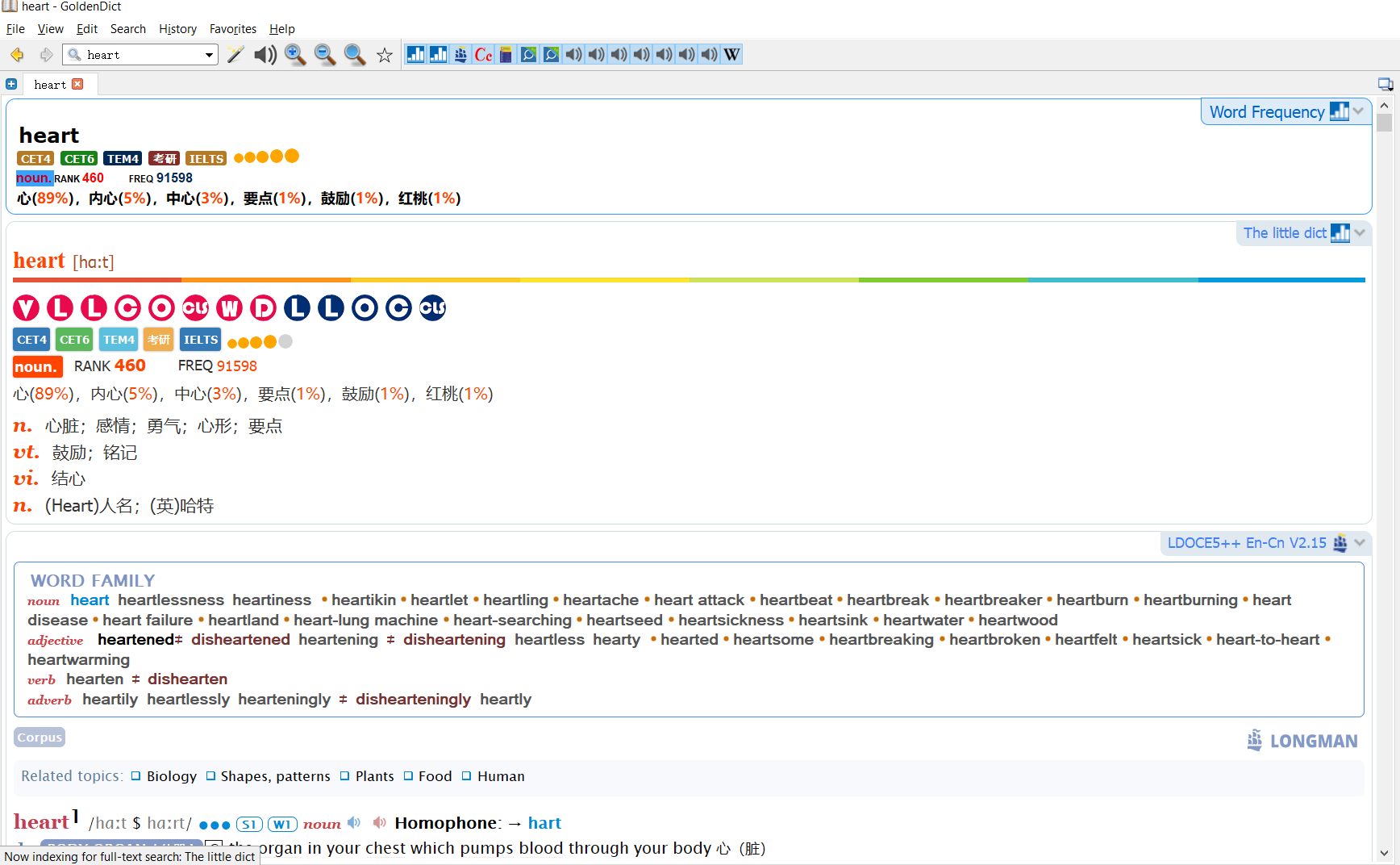Close the heart tab

pyautogui.click(x=77, y=84)
